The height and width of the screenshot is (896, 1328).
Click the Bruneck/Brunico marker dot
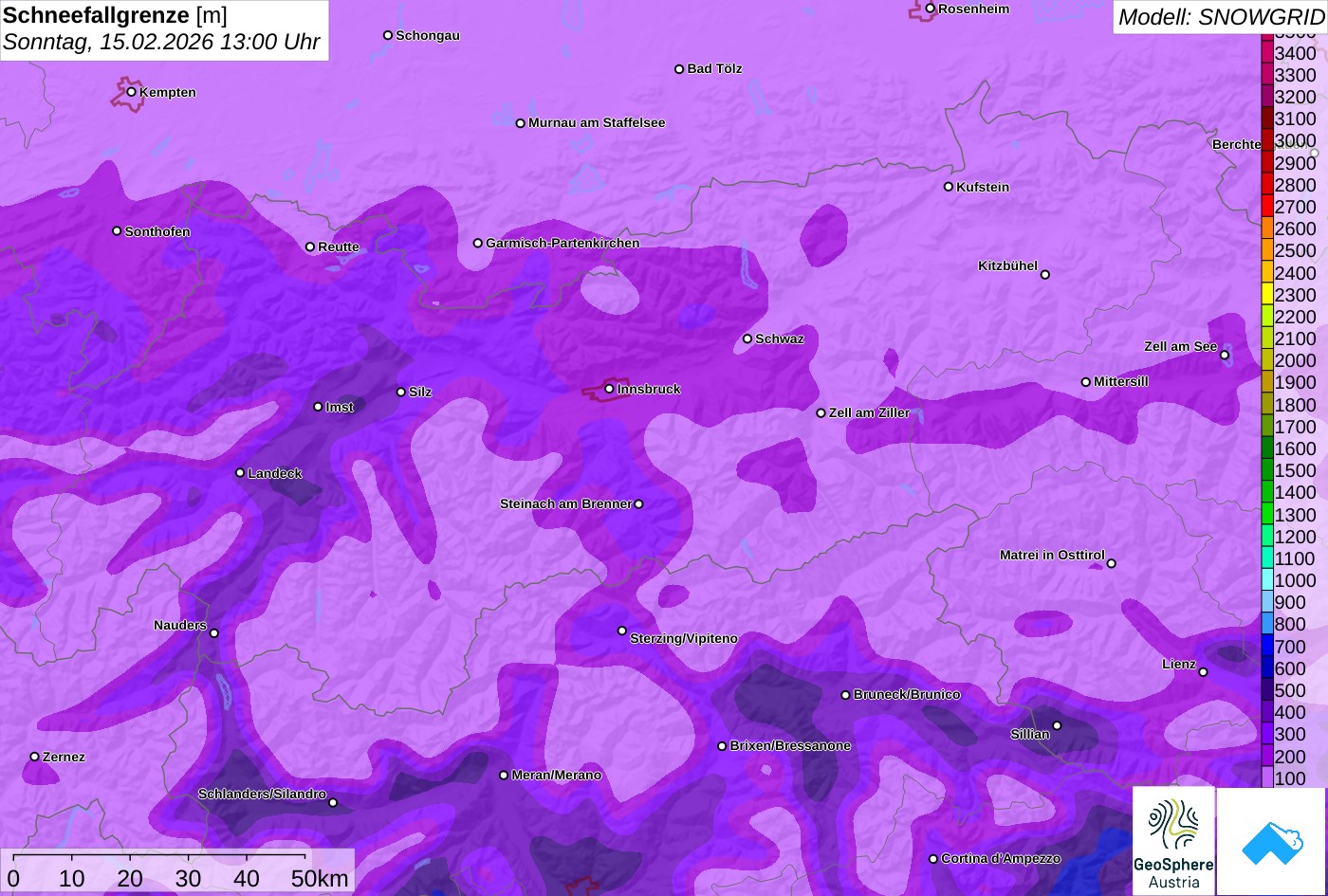[846, 695]
